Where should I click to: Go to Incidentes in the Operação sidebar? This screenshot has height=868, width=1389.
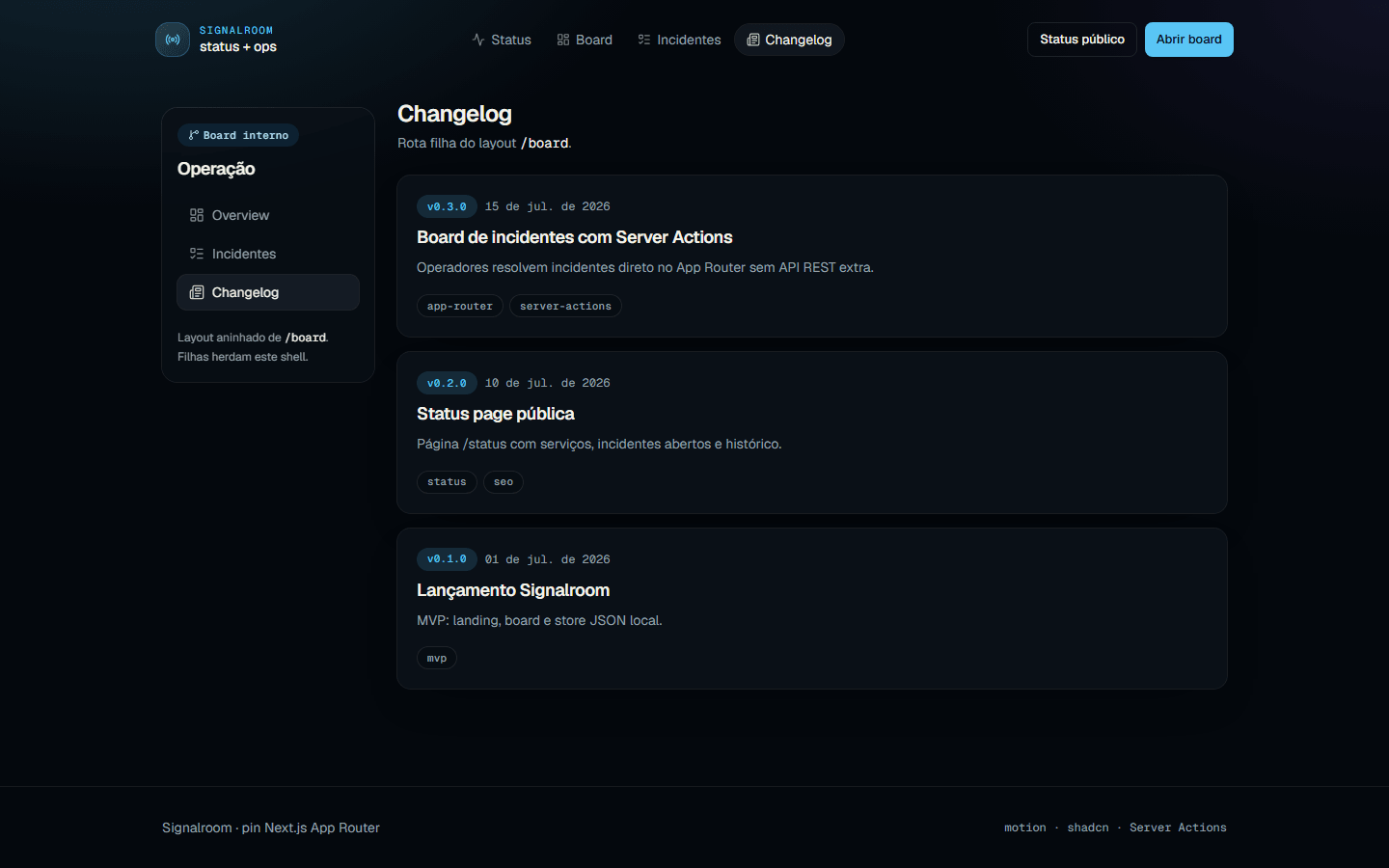(x=268, y=254)
